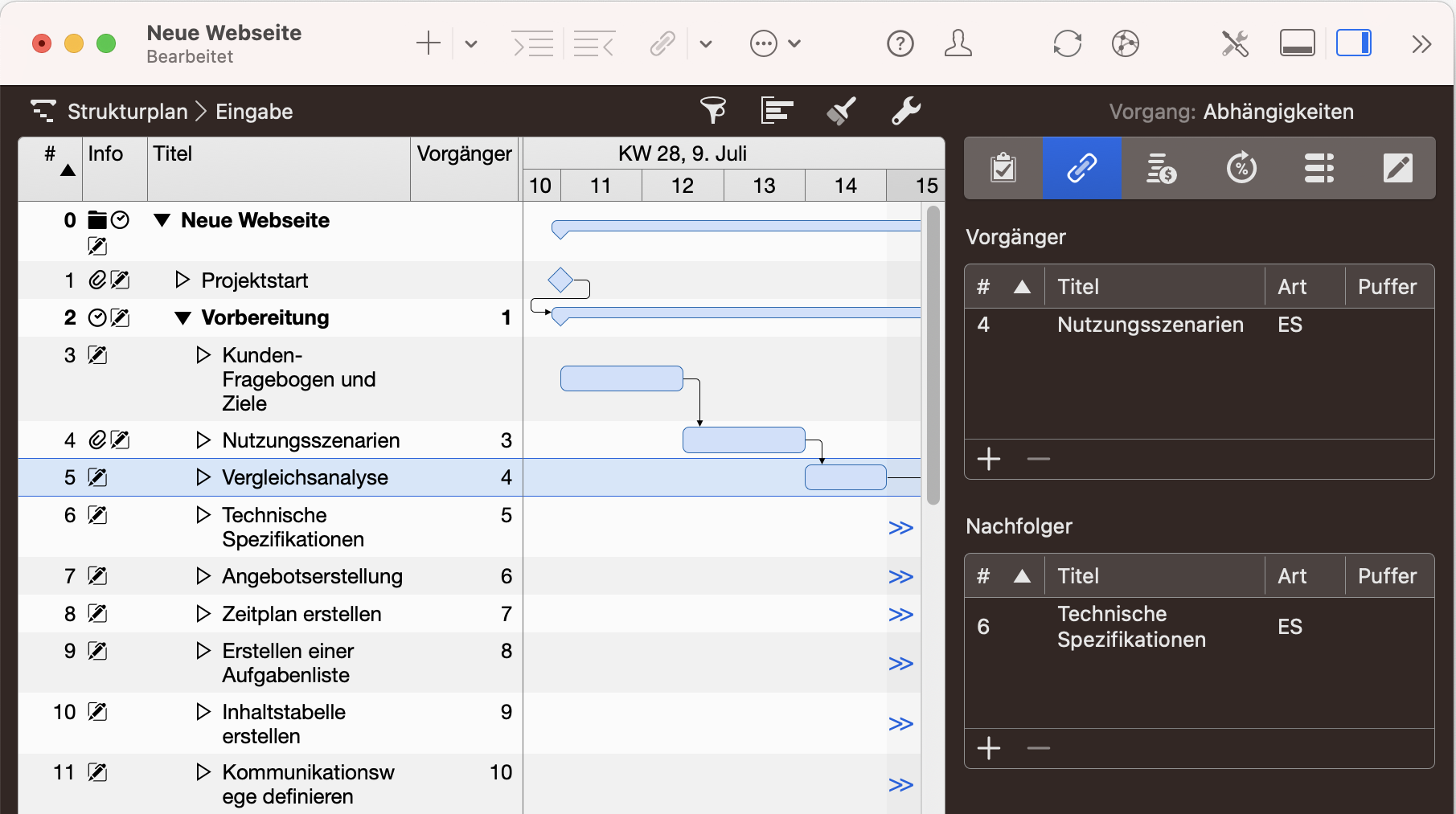Click the sync arrows toolbar icon
Screen dimensions: 1456x814
tap(1067, 43)
